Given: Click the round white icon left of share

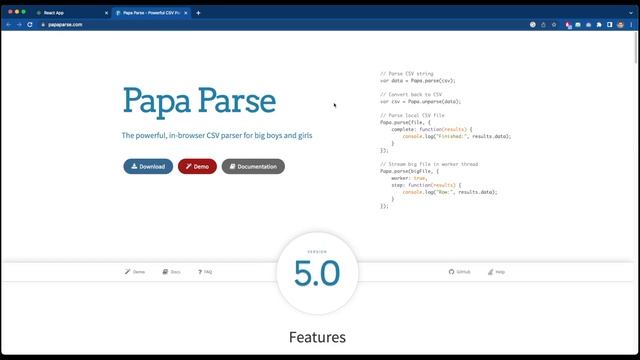Looking at the screenshot, I should pyautogui.click(x=533, y=24).
